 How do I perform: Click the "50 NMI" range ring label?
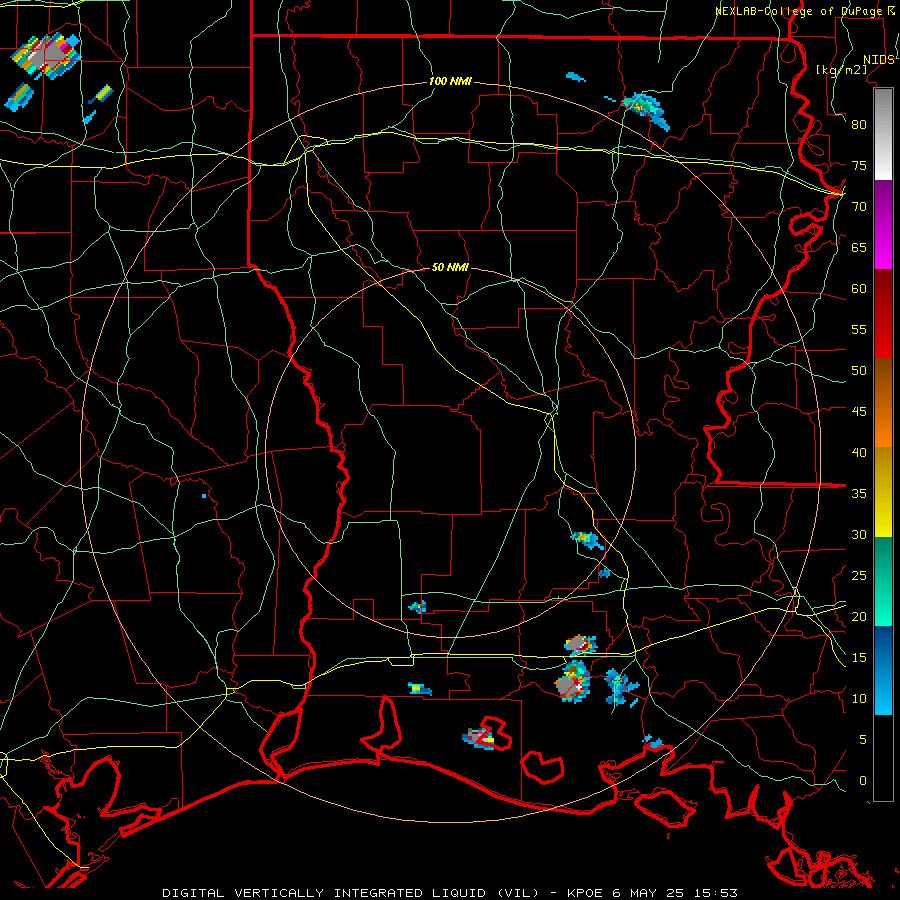click(450, 267)
